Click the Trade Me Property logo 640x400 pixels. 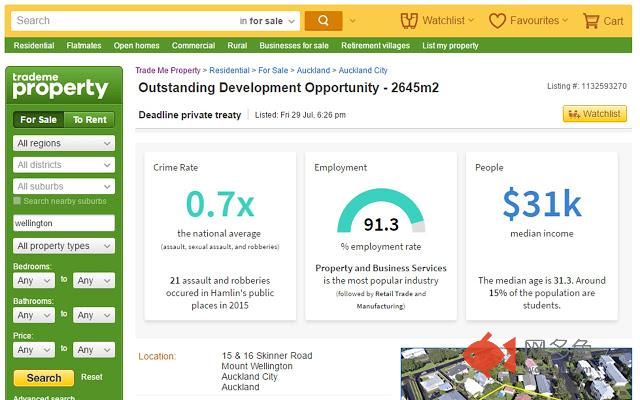[x=60, y=86]
